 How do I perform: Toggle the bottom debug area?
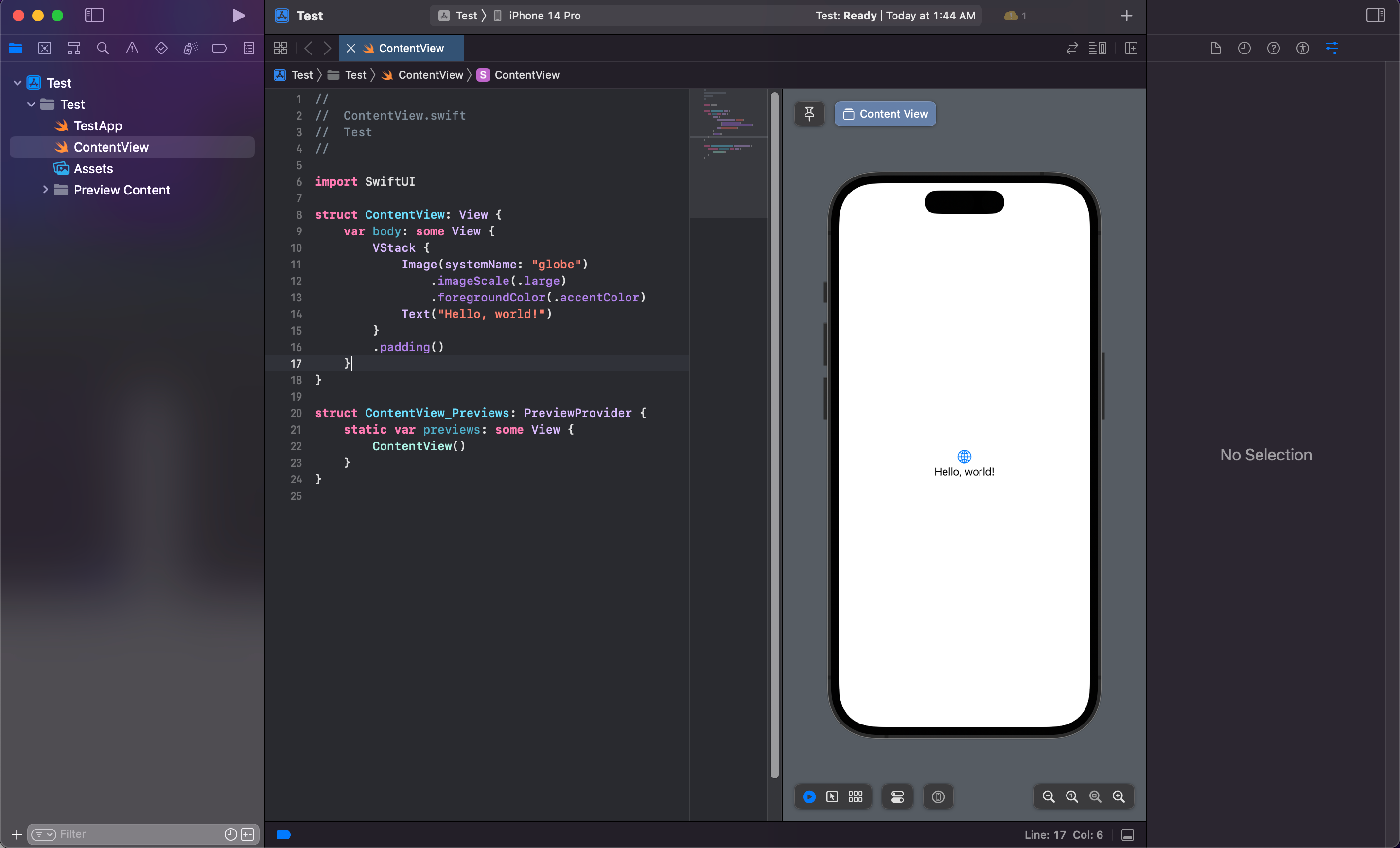pyautogui.click(x=1128, y=834)
